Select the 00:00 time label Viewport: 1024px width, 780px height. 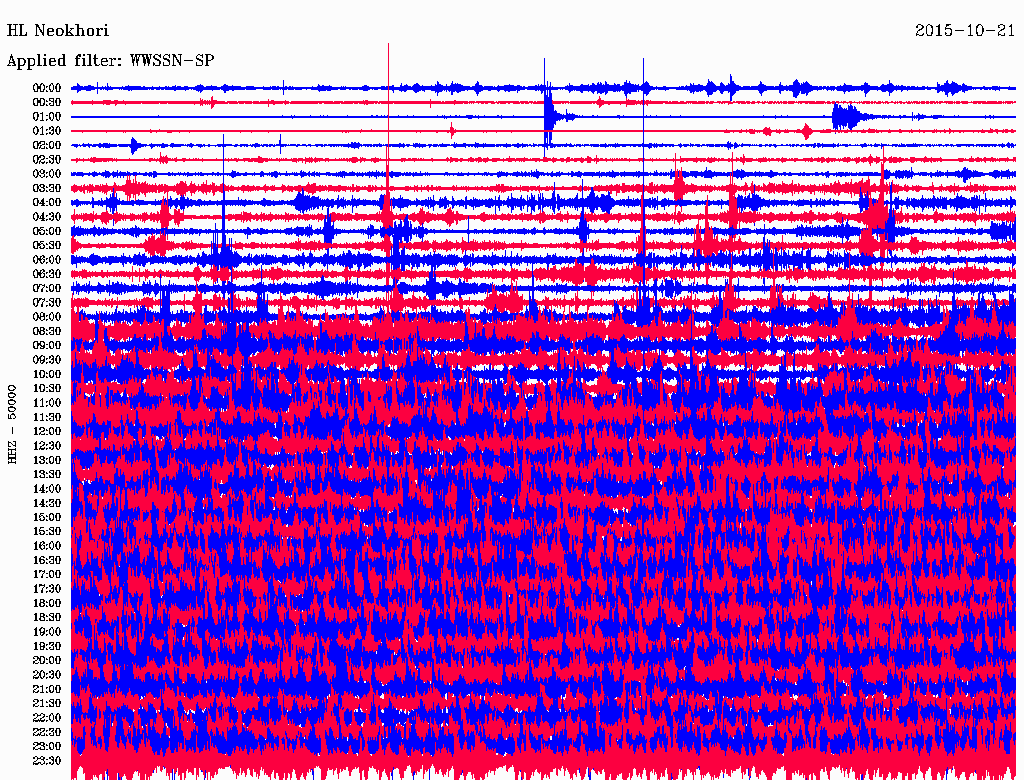pyautogui.click(x=47, y=88)
